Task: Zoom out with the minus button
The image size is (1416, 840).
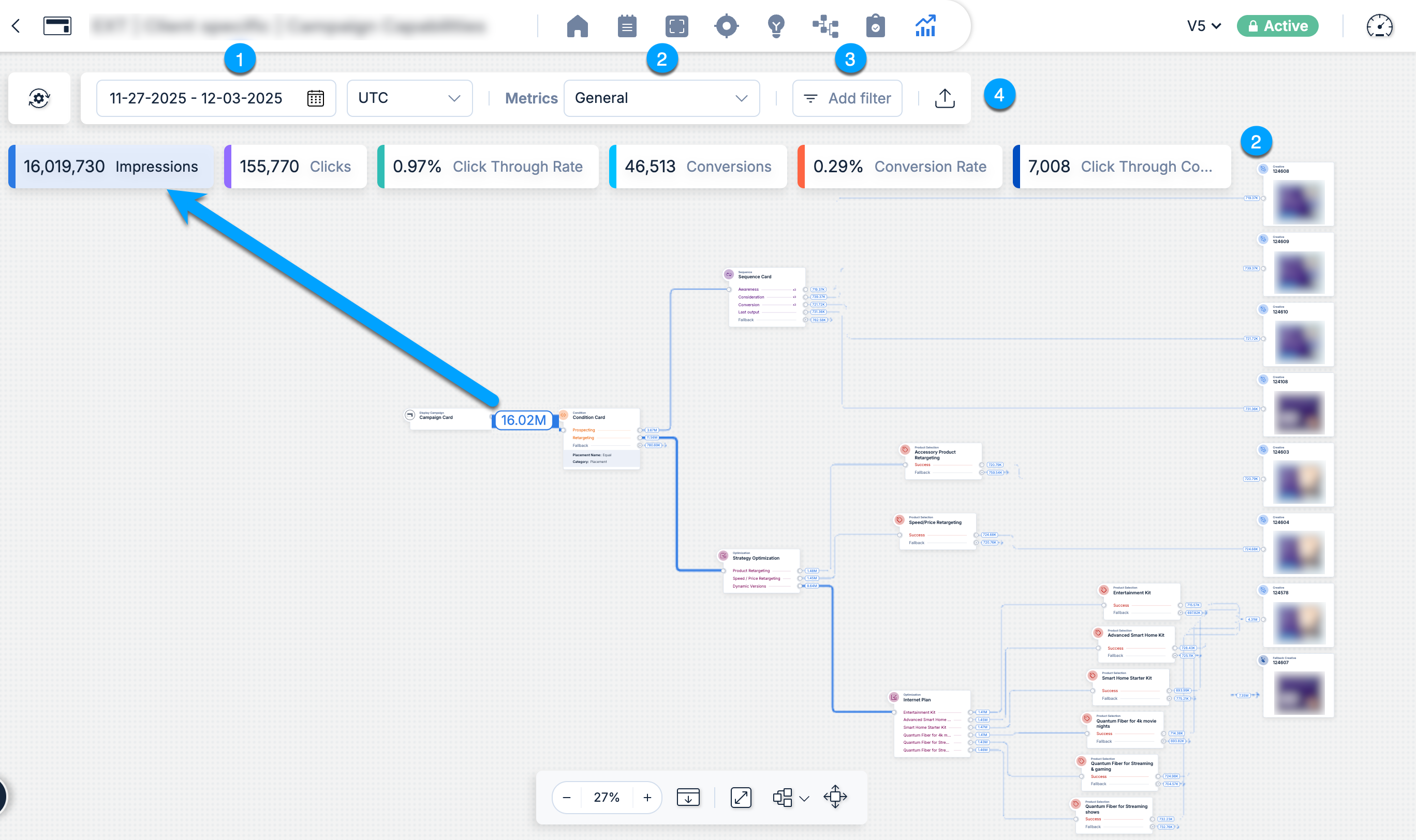Action: point(566,797)
